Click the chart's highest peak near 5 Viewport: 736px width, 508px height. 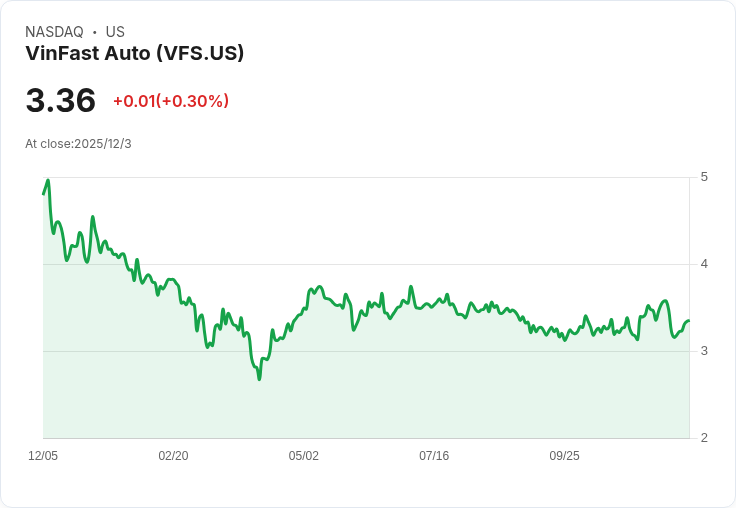[x=48, y=180]
